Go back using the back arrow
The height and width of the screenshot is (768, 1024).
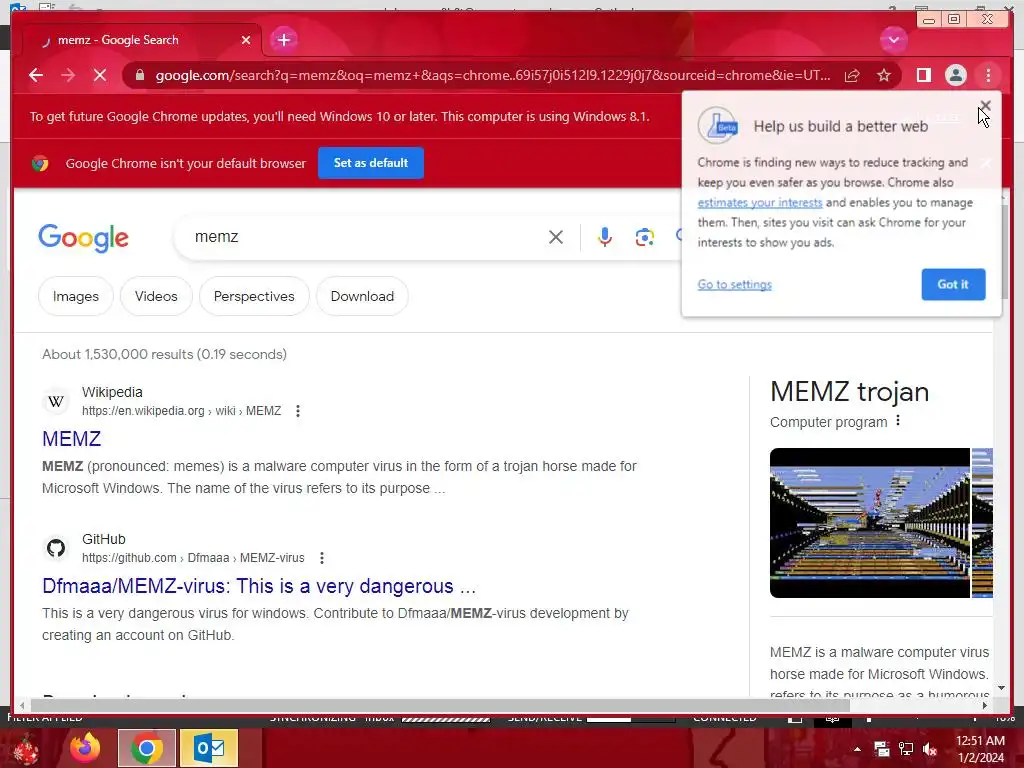coord(36,75)
